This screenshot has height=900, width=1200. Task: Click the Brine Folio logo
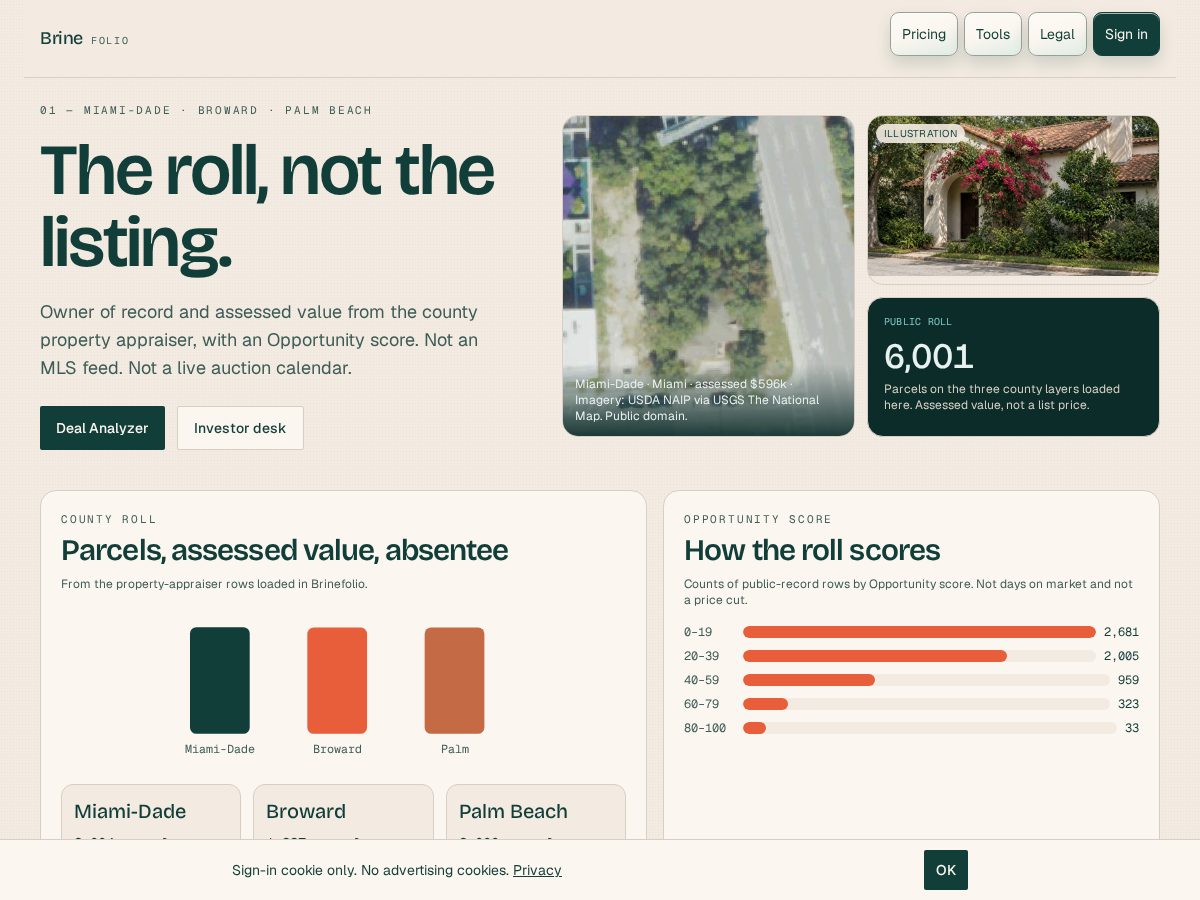click(84, 39)
